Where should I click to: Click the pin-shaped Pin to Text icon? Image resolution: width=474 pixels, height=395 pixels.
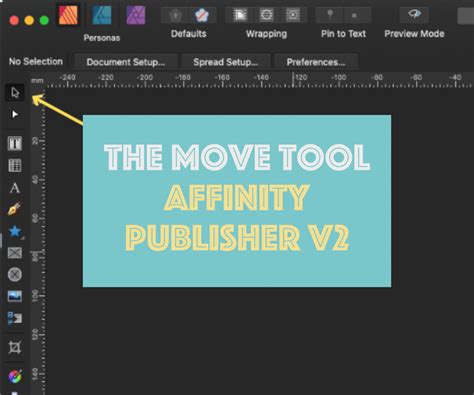point(330,15)
